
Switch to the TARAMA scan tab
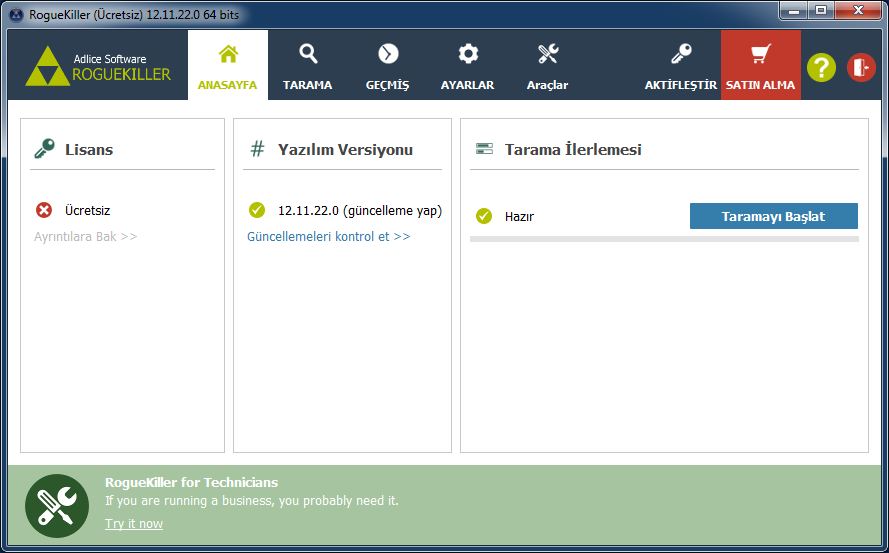[307, 65]
